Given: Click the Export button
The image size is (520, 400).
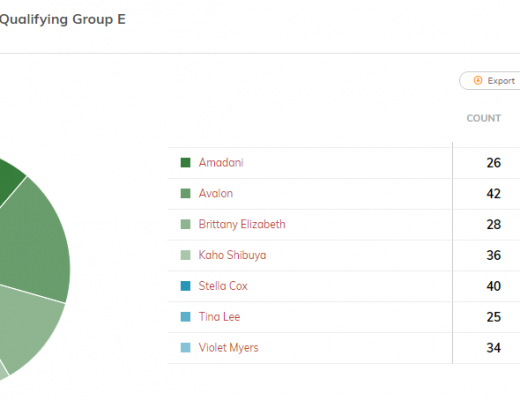Looking at the screenshot, I should [x=490, y=81].
